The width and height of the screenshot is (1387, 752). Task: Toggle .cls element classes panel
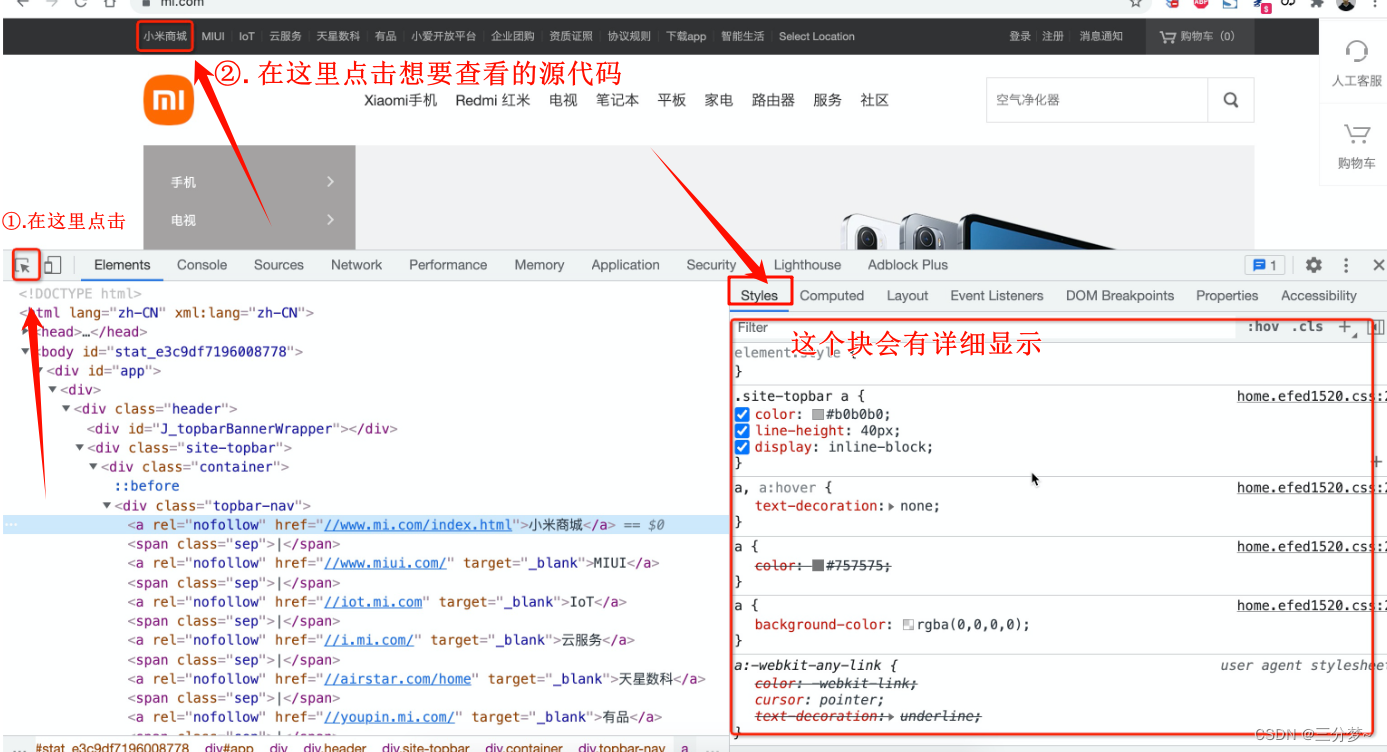(1307, 327)
